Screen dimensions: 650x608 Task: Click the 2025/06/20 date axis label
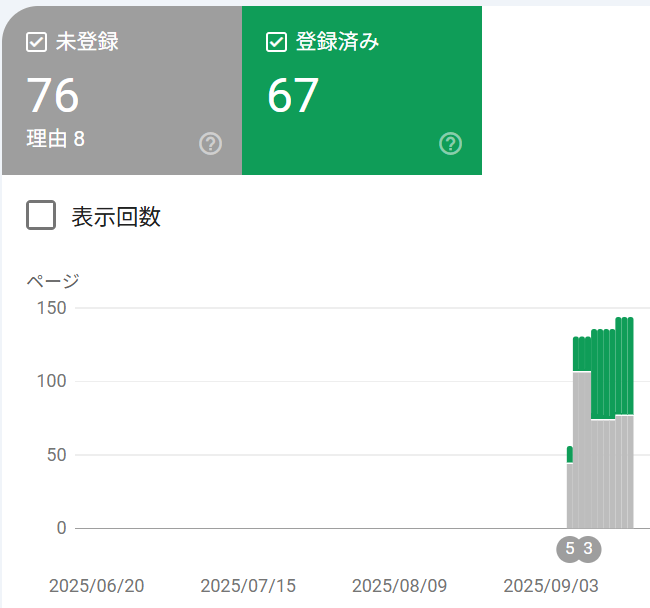[96, 585]
